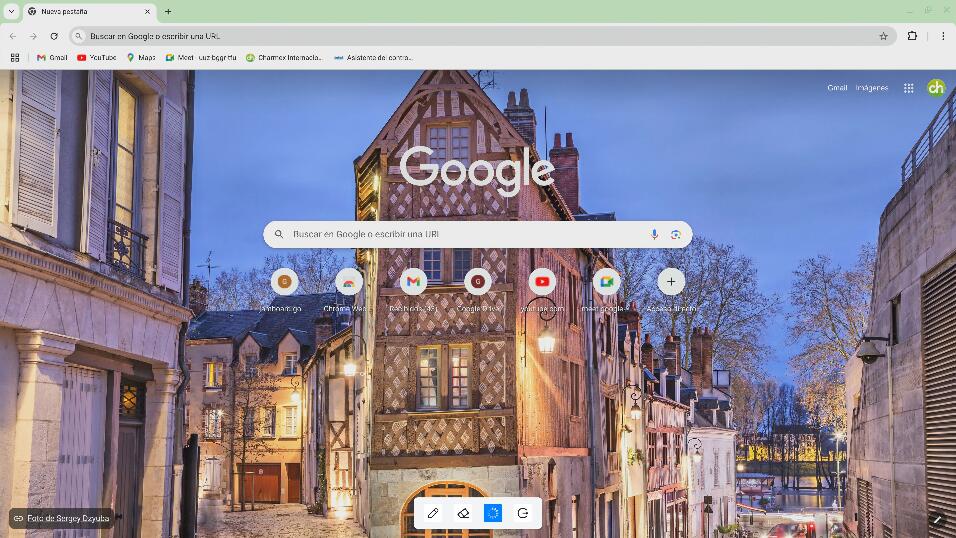Open the Maps bookmark
Image resolution: width=956 pixels, height=538 pixels.
pos(140,58)
